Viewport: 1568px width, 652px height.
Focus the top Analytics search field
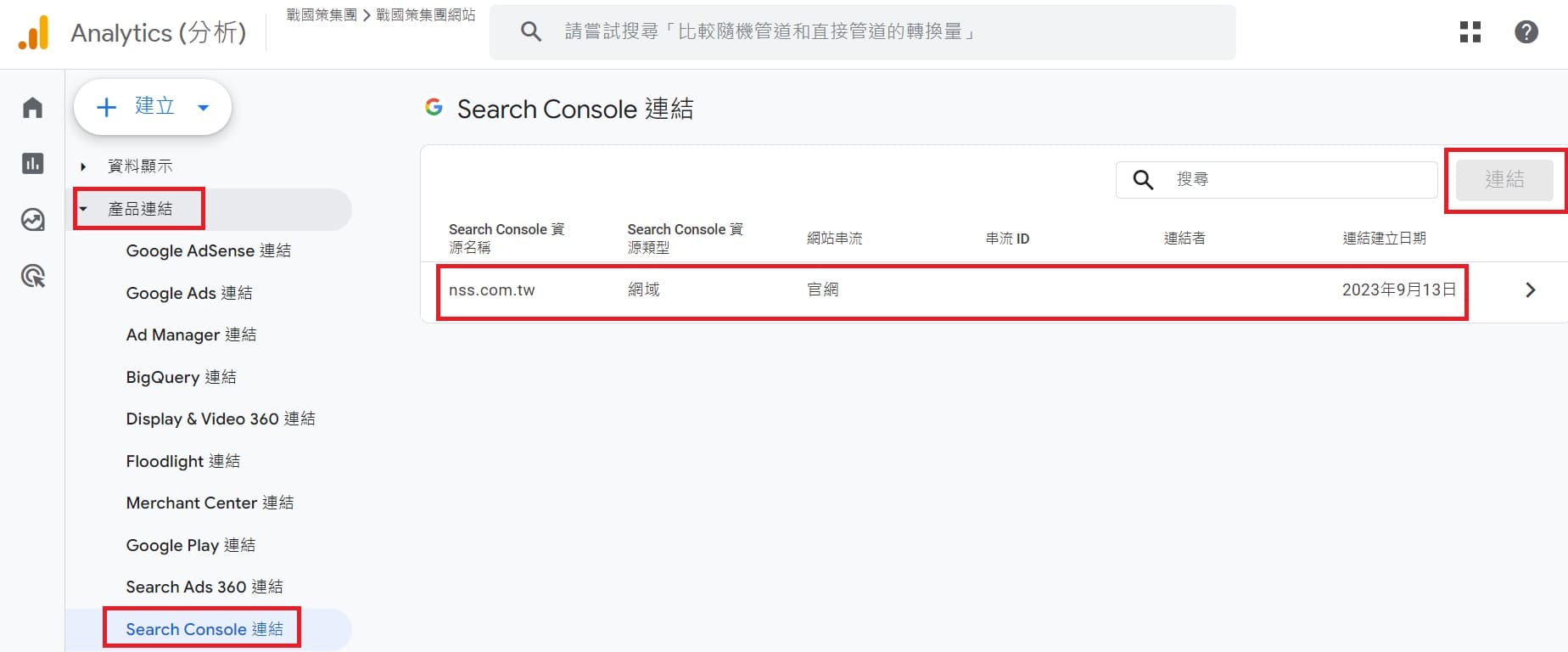(x=862, y=32)
